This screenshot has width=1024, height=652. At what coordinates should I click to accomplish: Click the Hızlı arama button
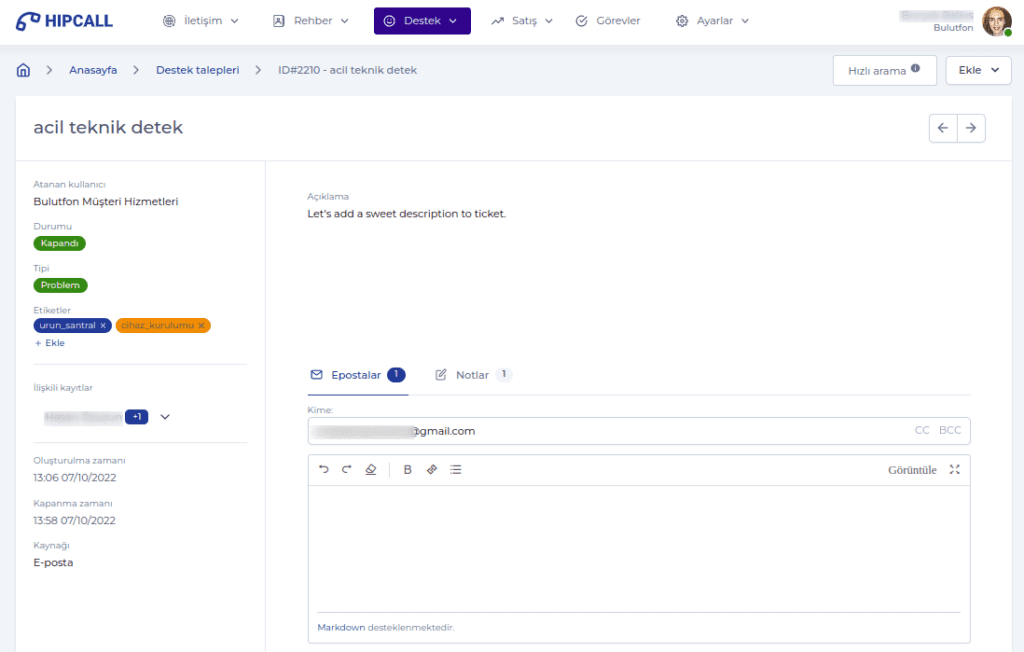884,70
